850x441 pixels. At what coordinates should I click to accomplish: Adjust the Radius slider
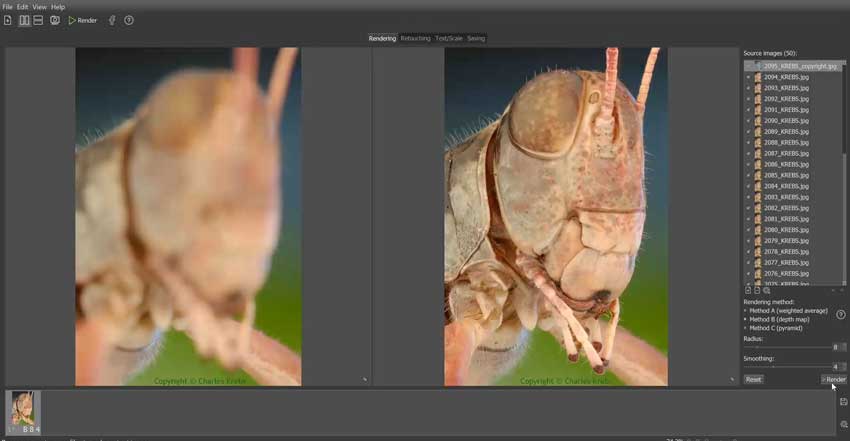coord(787,347)
